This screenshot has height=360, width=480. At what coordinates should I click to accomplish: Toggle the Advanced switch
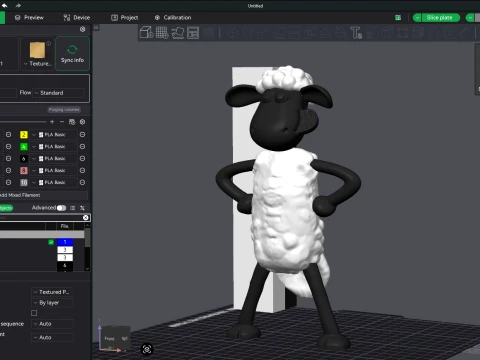pos(61,208)
